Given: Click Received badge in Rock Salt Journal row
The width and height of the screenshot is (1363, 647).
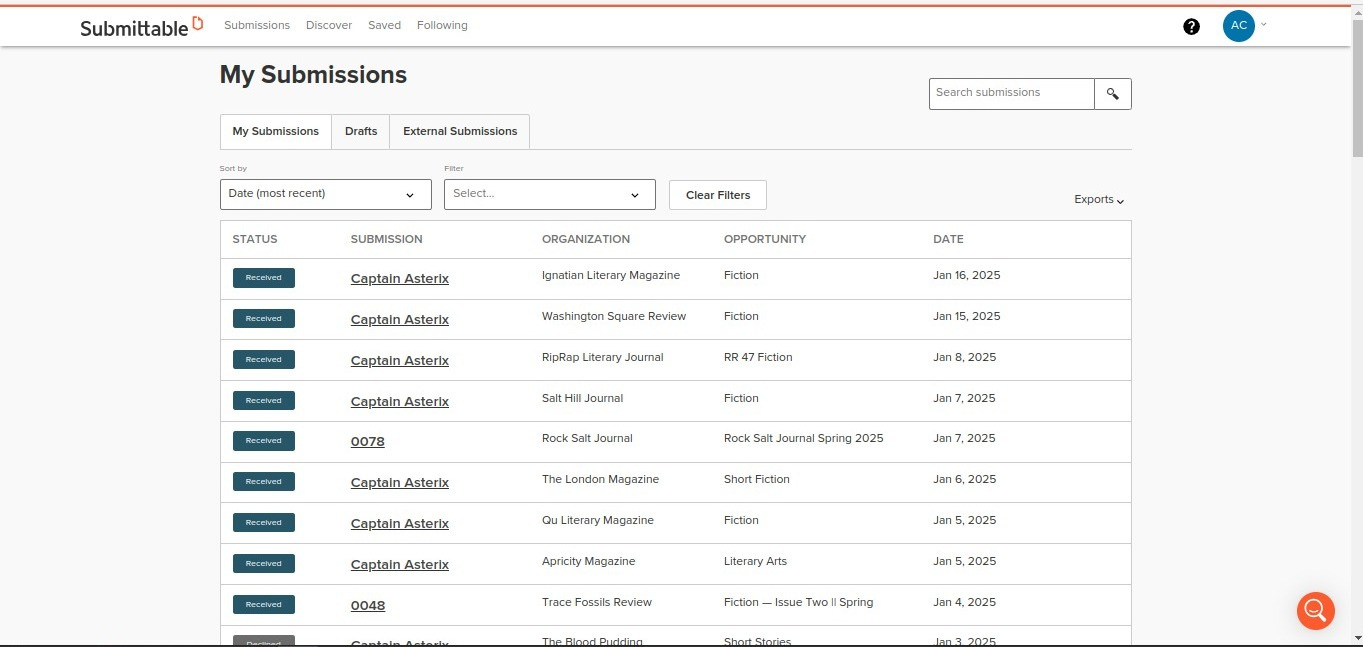Looking at the screenshot, I should click(x=264, y=441).
